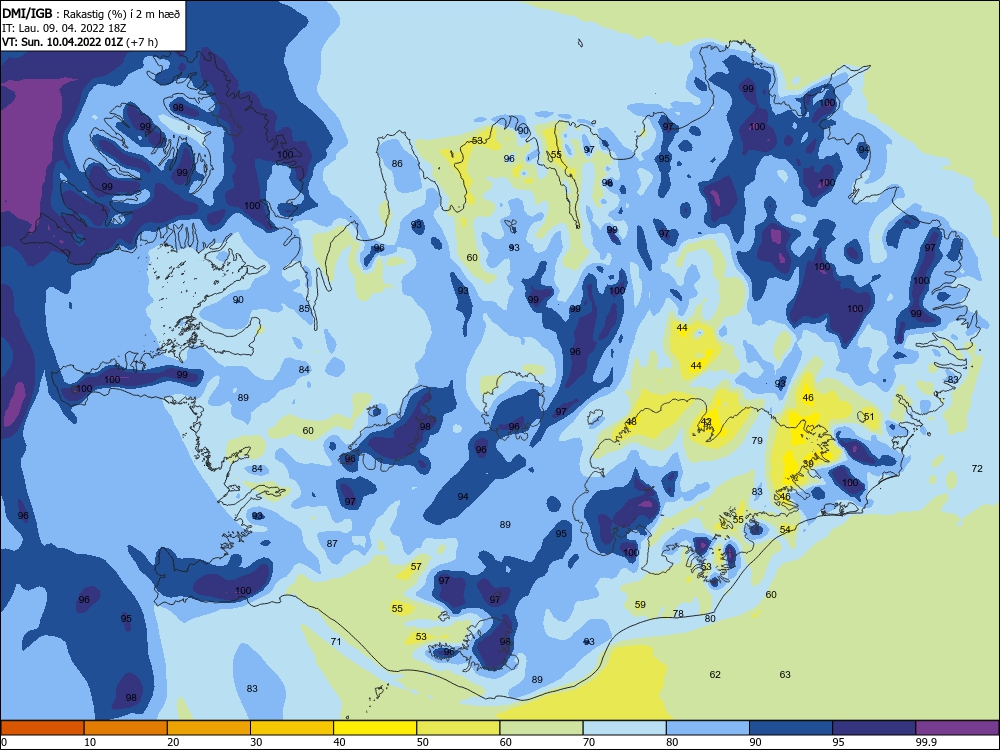
Task: Click the map value '79' on the map
Action: click(757, 440)
